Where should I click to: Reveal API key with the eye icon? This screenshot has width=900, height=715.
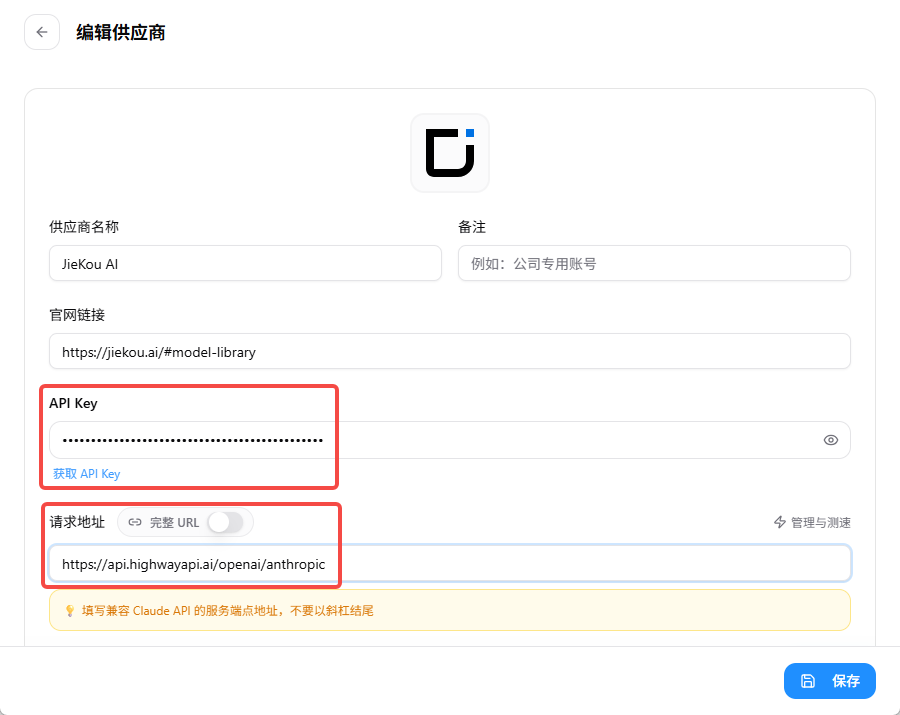831,440
